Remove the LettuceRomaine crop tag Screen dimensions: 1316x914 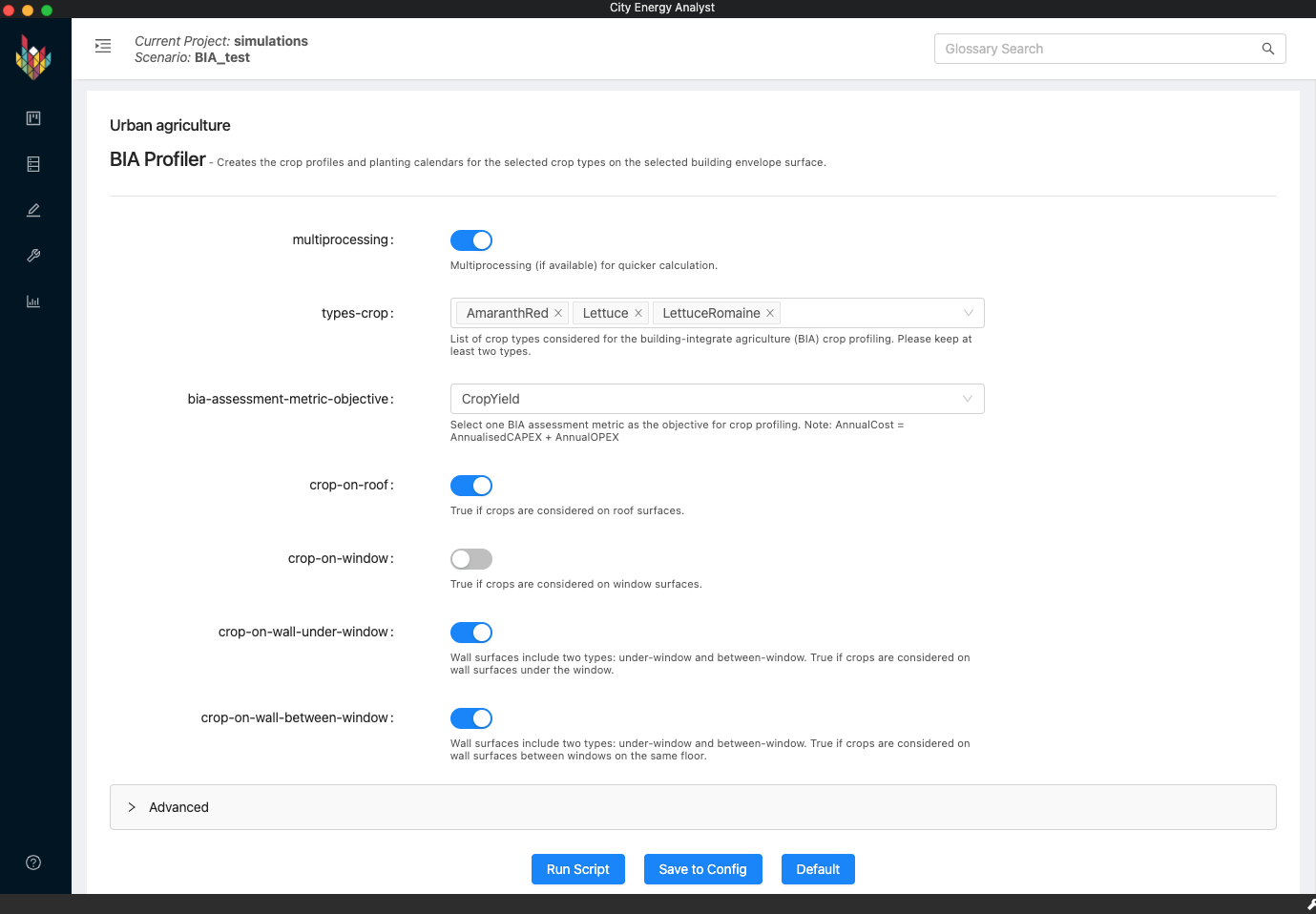coord(770,313)
